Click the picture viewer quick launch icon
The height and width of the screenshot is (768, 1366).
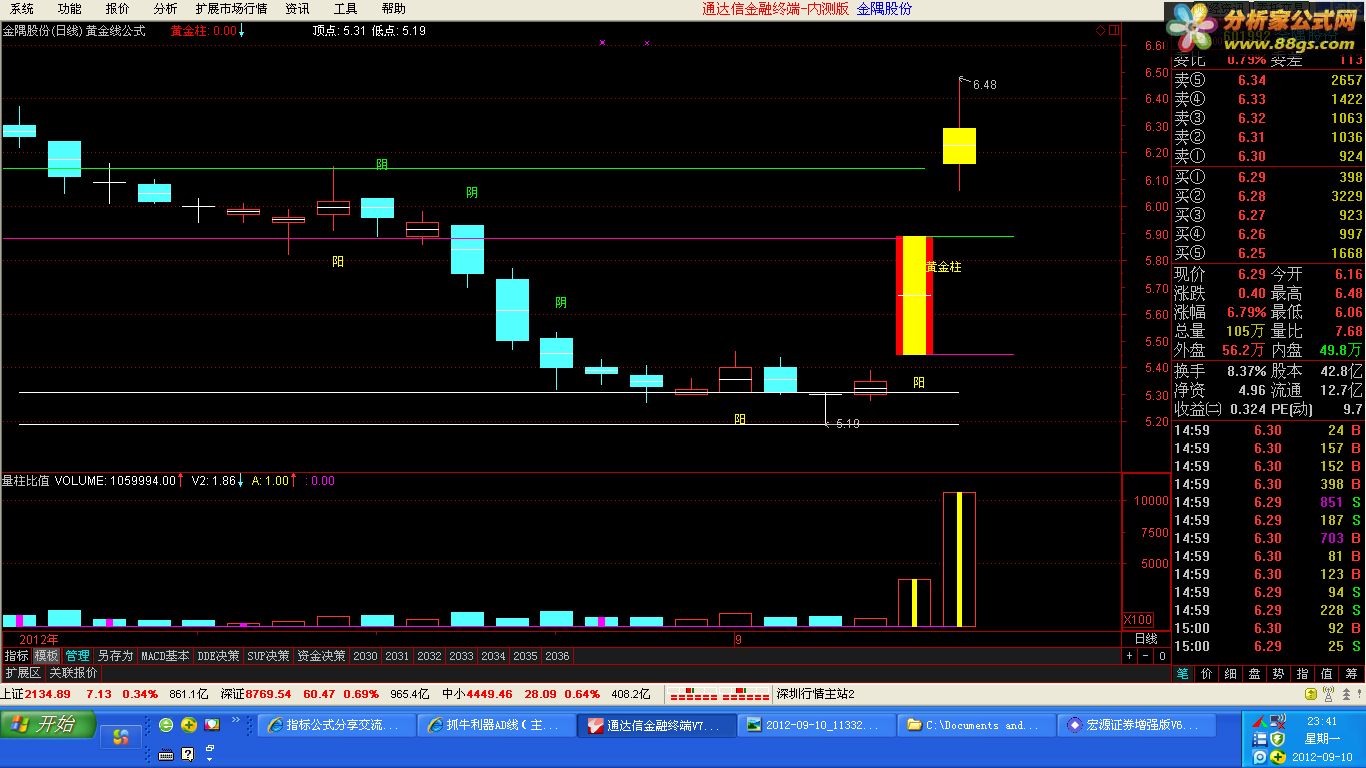(x=212, y=725)
